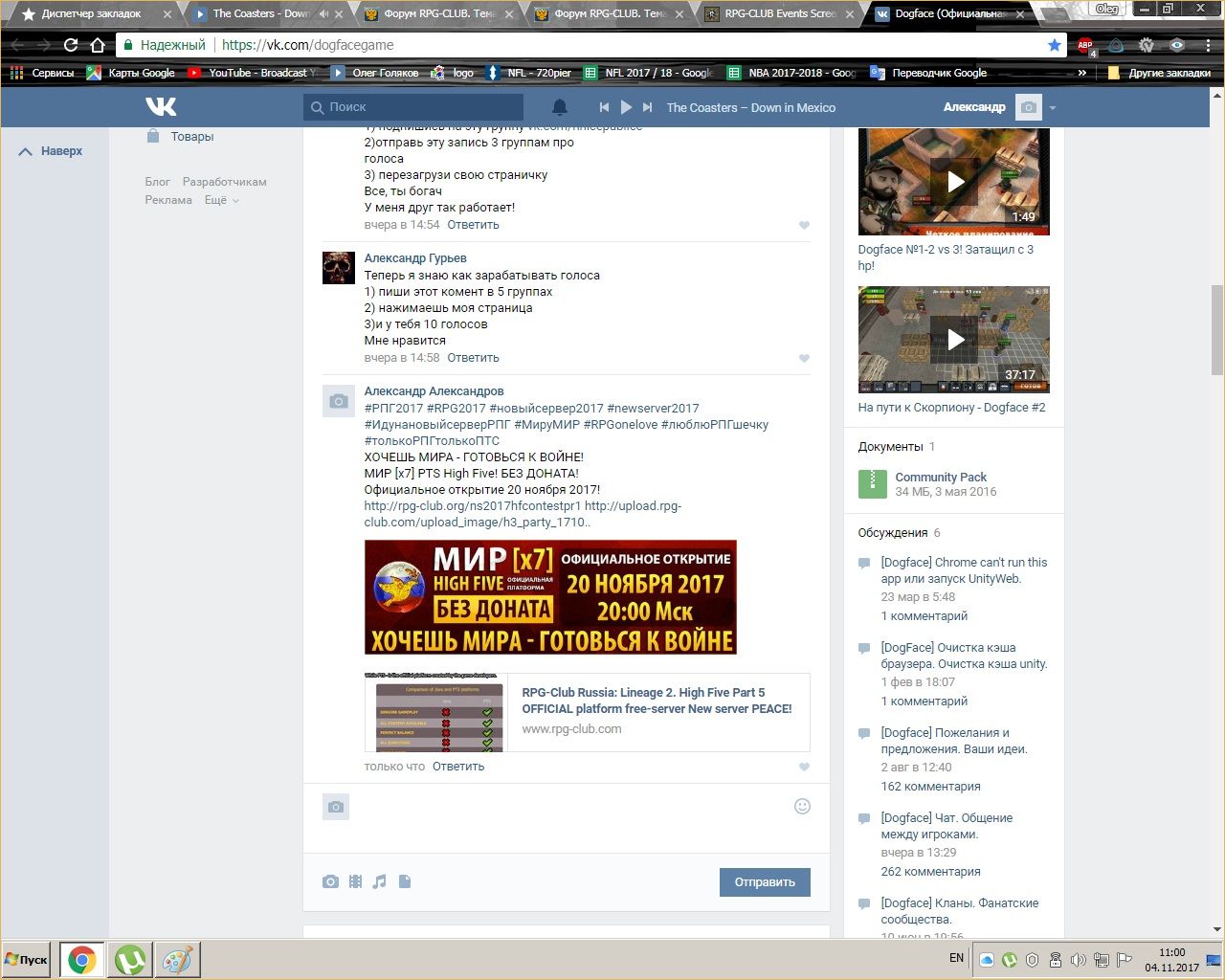Mute The Coasters browser tab audio
Screen dimensions: 1225x980
coord(323,13)
